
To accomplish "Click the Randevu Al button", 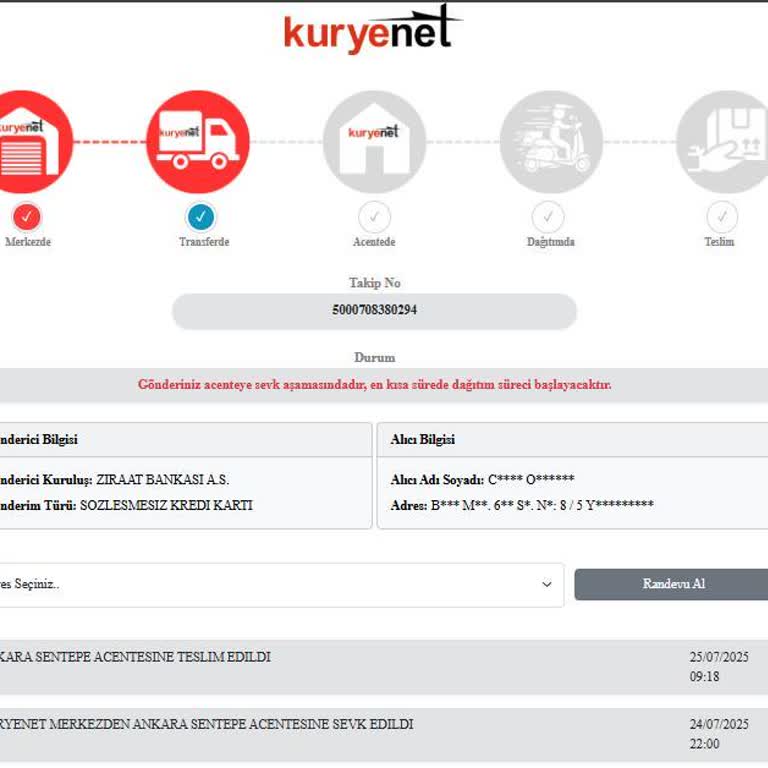I will point(672,584).
